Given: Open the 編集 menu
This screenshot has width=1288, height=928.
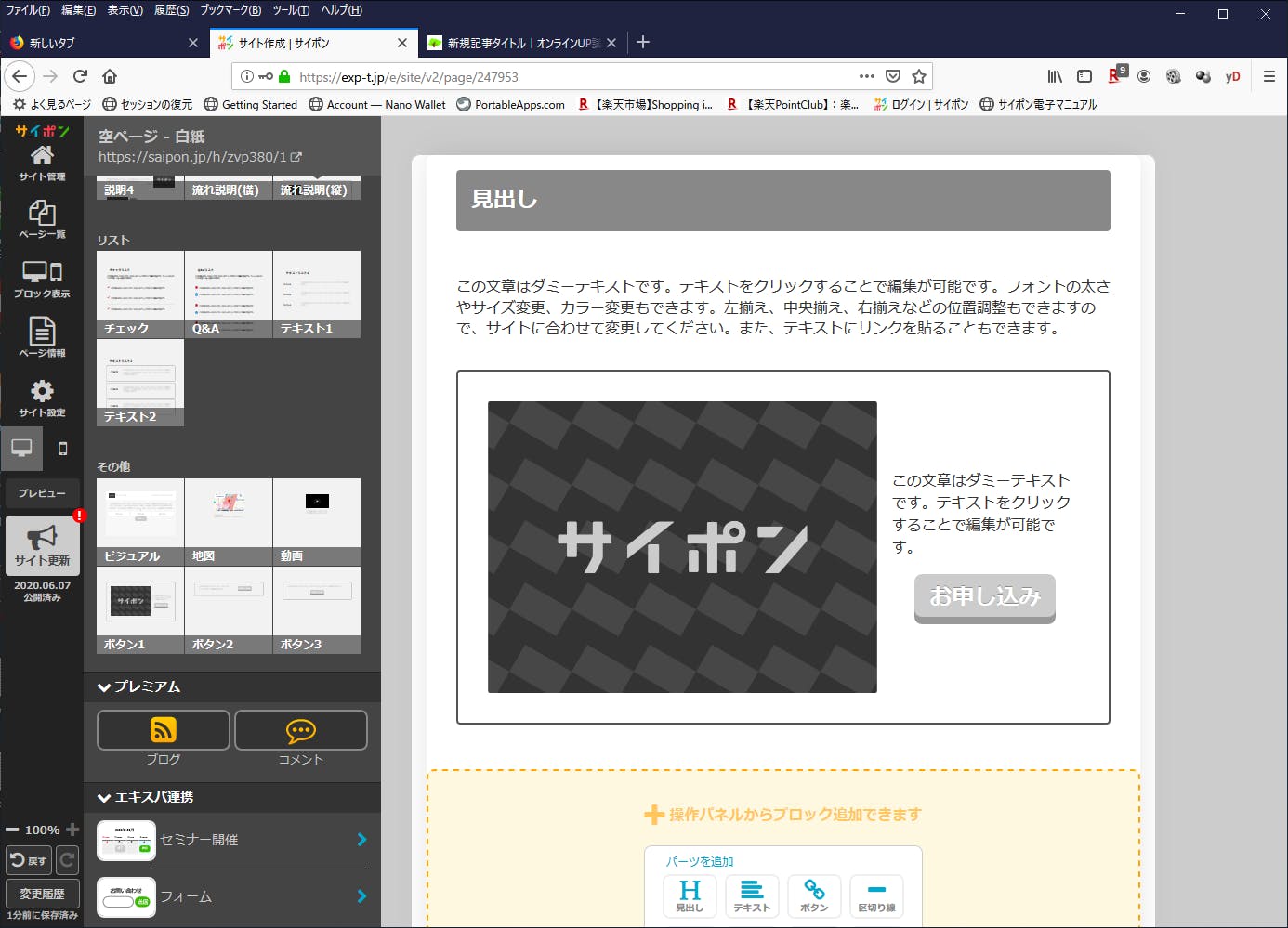Looking at the screenshot, I should 78,10.
